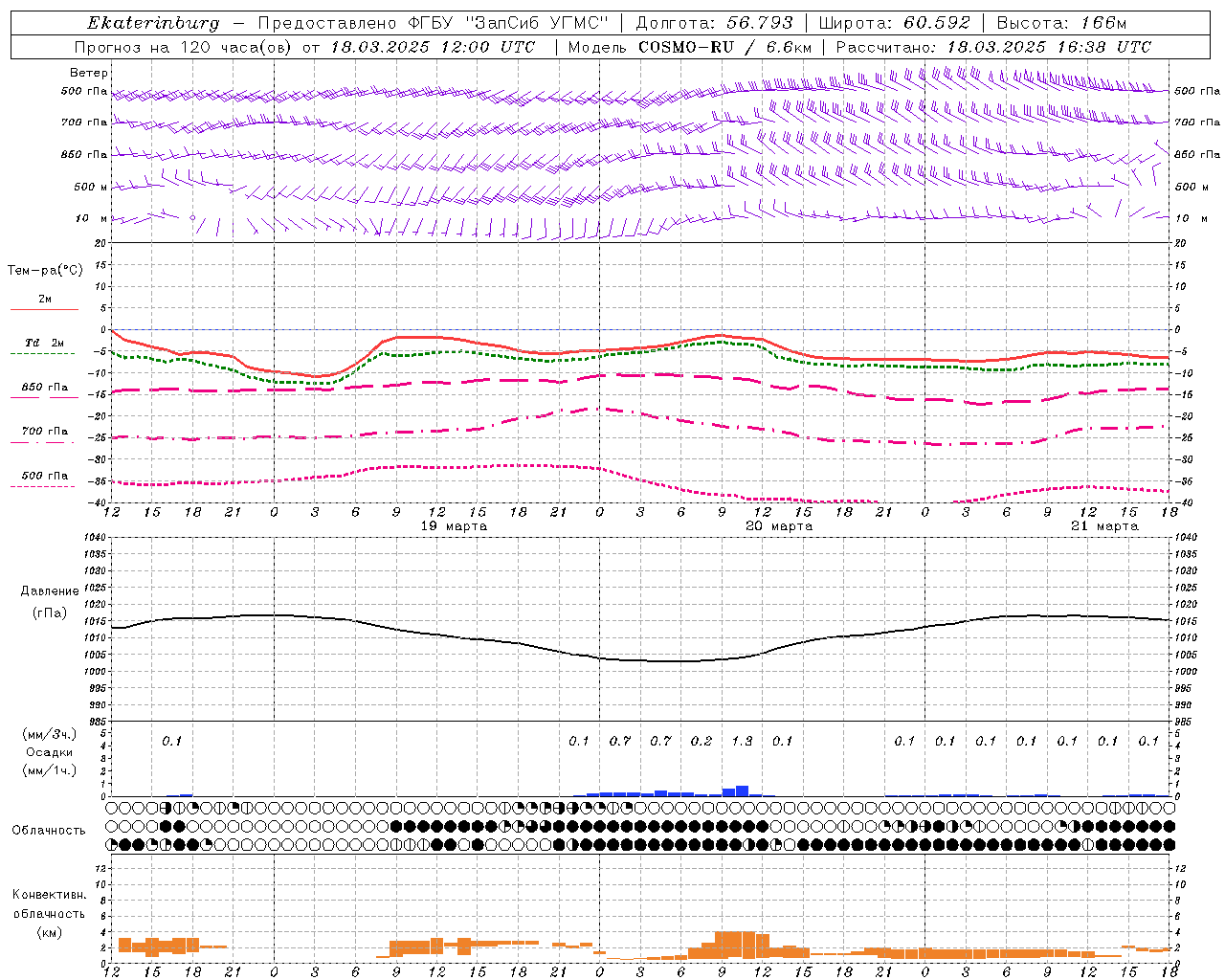Image resolution: width=1225 pixels, height=980 pixels.
Task: Click the Td 2м dew point legend entry
Action: pyautogui.click(x=44, y=343)
